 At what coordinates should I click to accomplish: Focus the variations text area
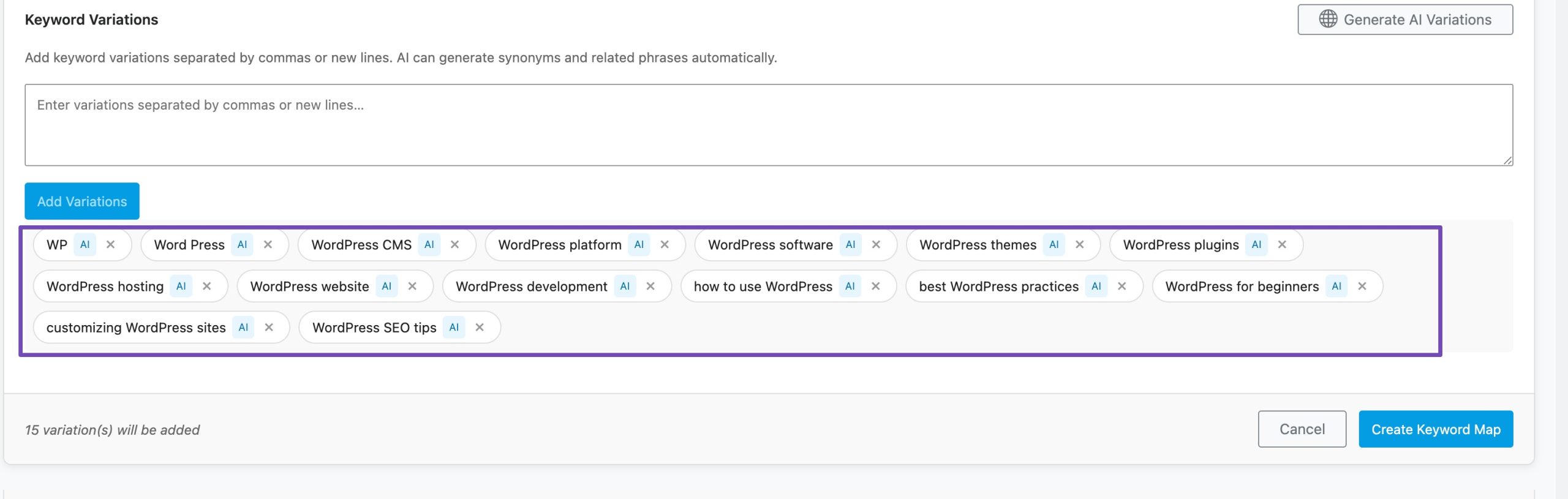[768, 125]
